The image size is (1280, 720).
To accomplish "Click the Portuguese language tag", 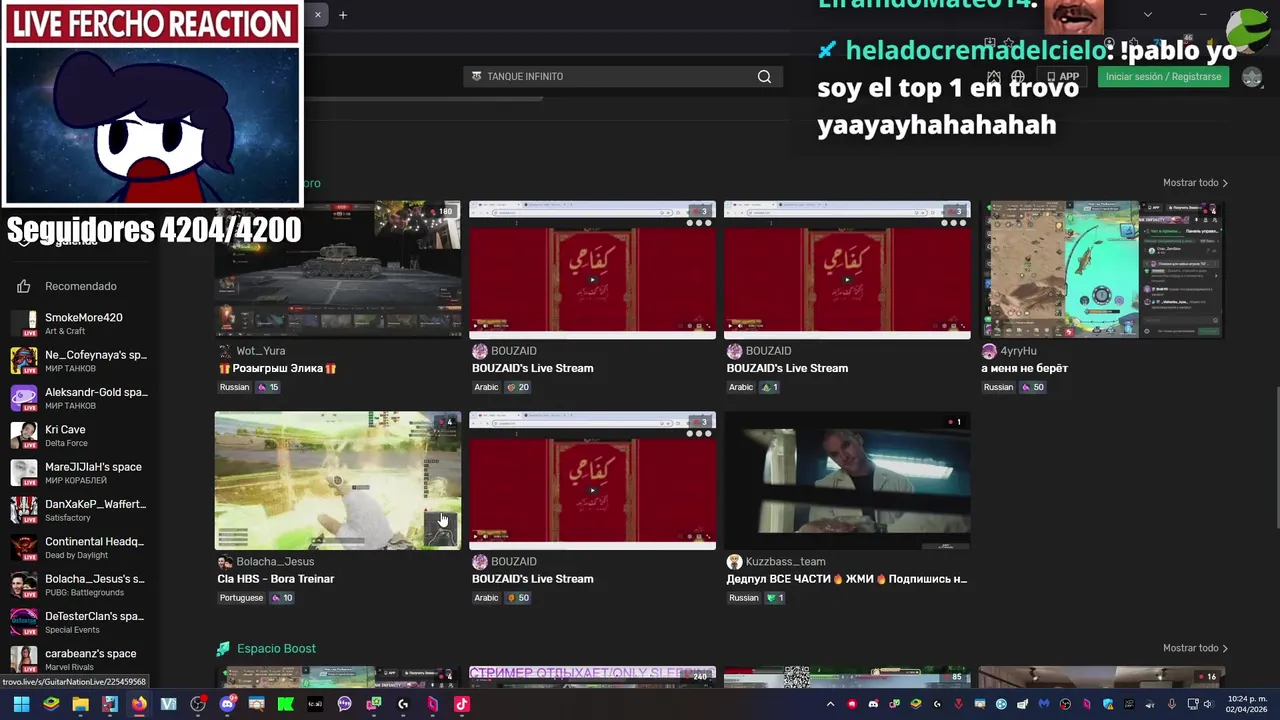I will (x=241, y=598).
